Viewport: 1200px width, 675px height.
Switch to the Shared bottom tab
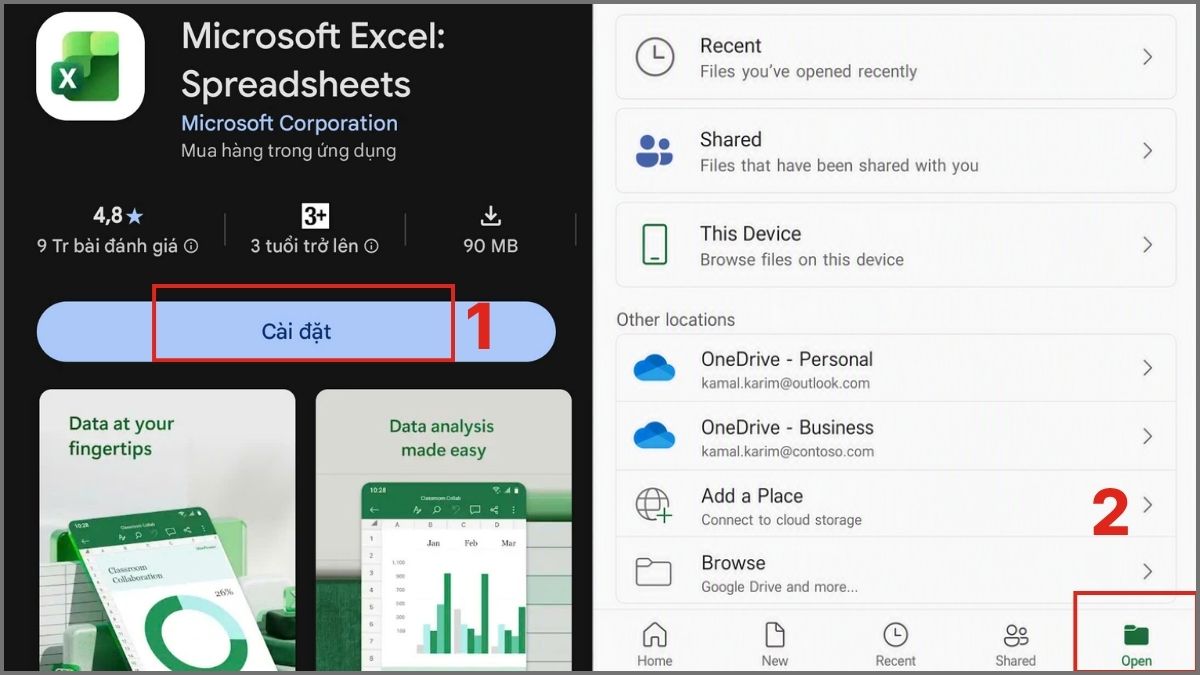coord(1016,645)
